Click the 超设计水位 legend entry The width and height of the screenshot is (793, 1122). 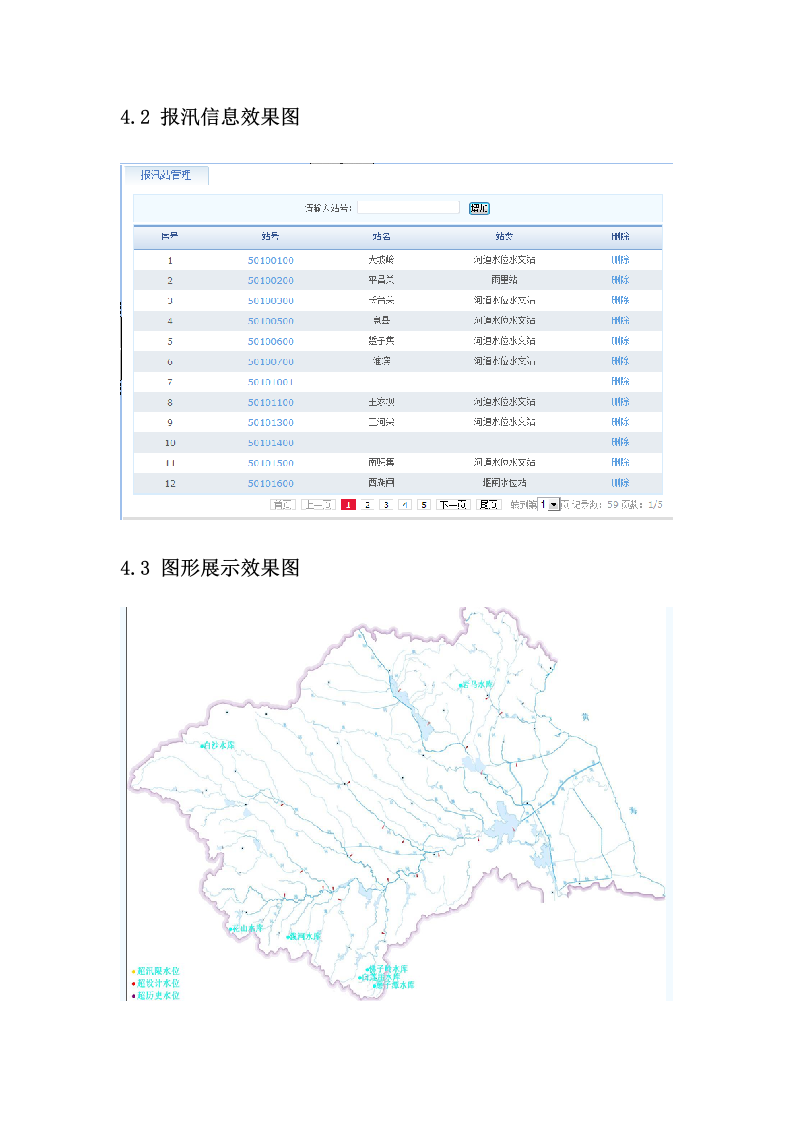coord(156,983)
